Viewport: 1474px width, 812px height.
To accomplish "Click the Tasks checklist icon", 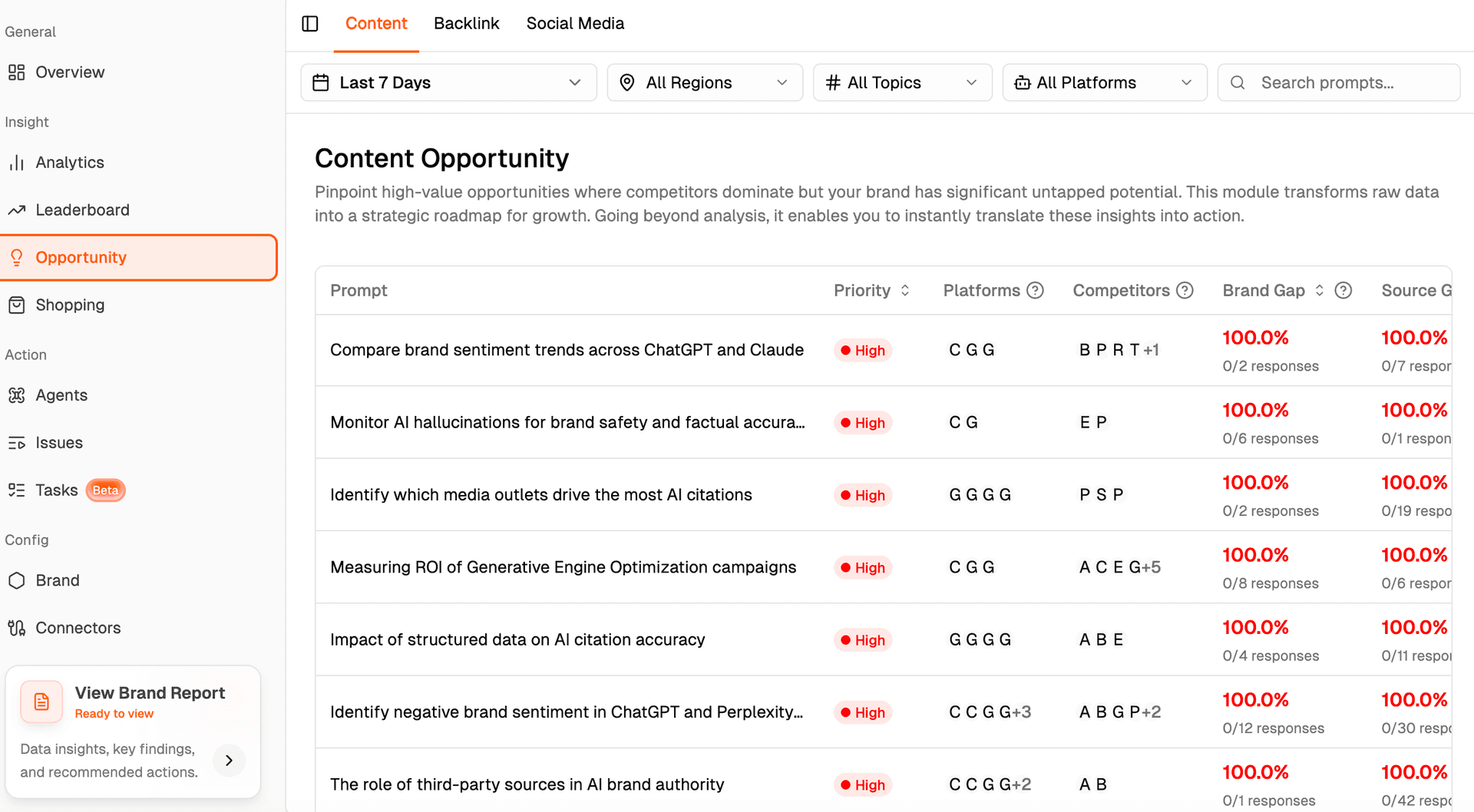I will [x=17, y=490].
